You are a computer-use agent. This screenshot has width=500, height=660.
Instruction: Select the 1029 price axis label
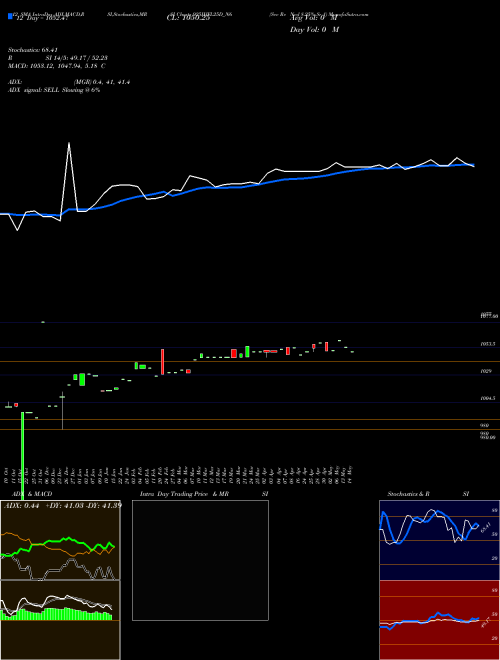pos(486,371)
